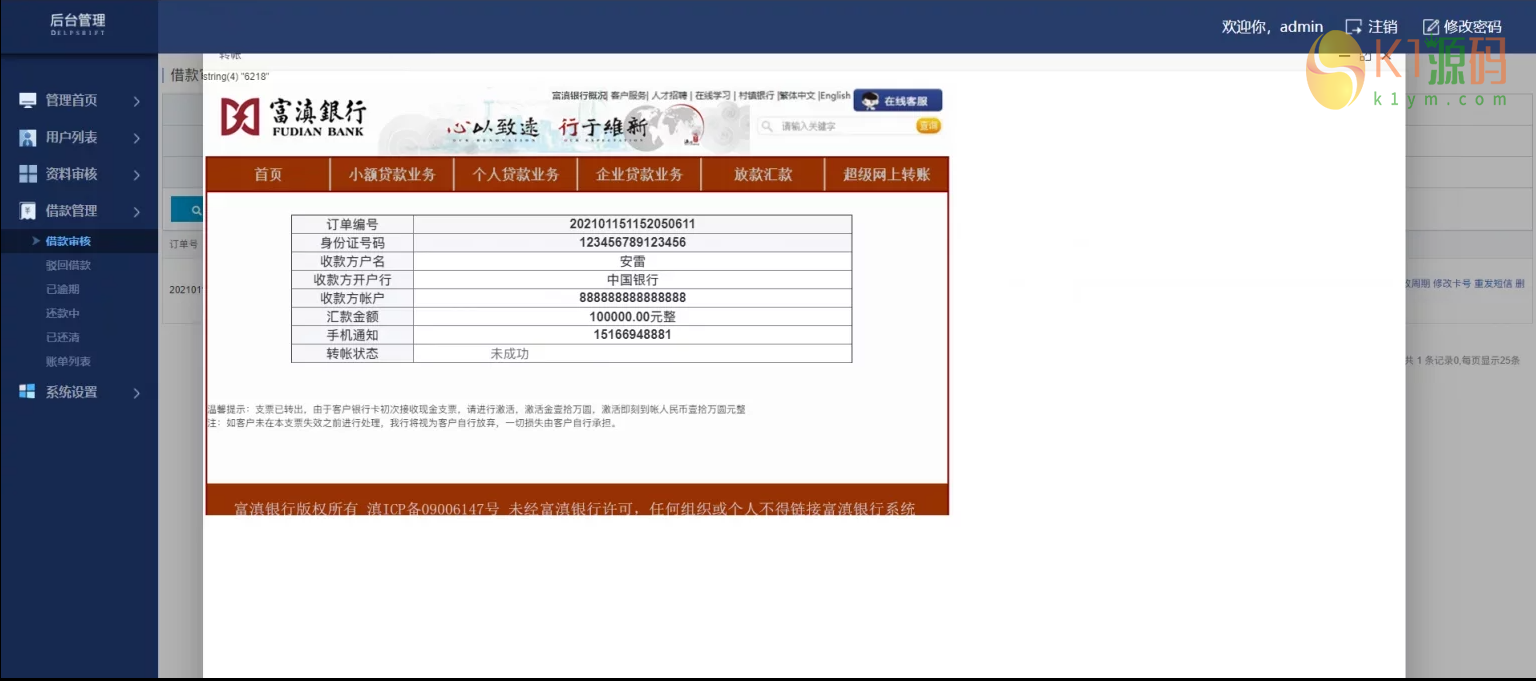Expand the 管理首页 chevron
Viewport: 1536px width, 681px height.
tap(137, 101)
